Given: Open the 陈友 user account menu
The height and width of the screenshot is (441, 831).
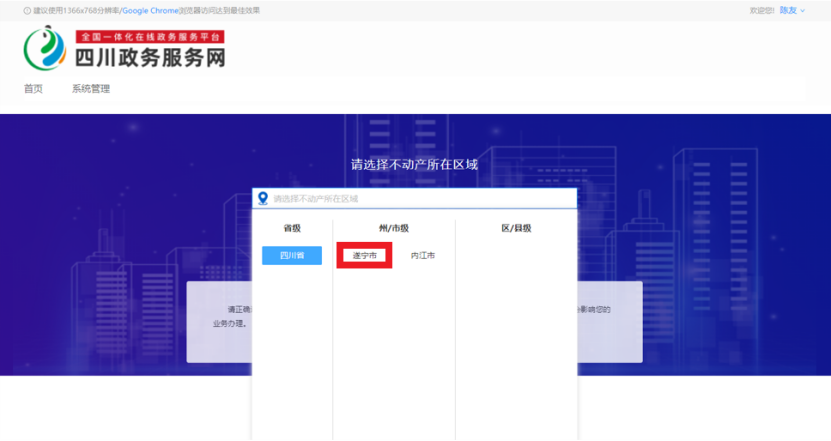Looking at the screenshot, I should point(788,10).
